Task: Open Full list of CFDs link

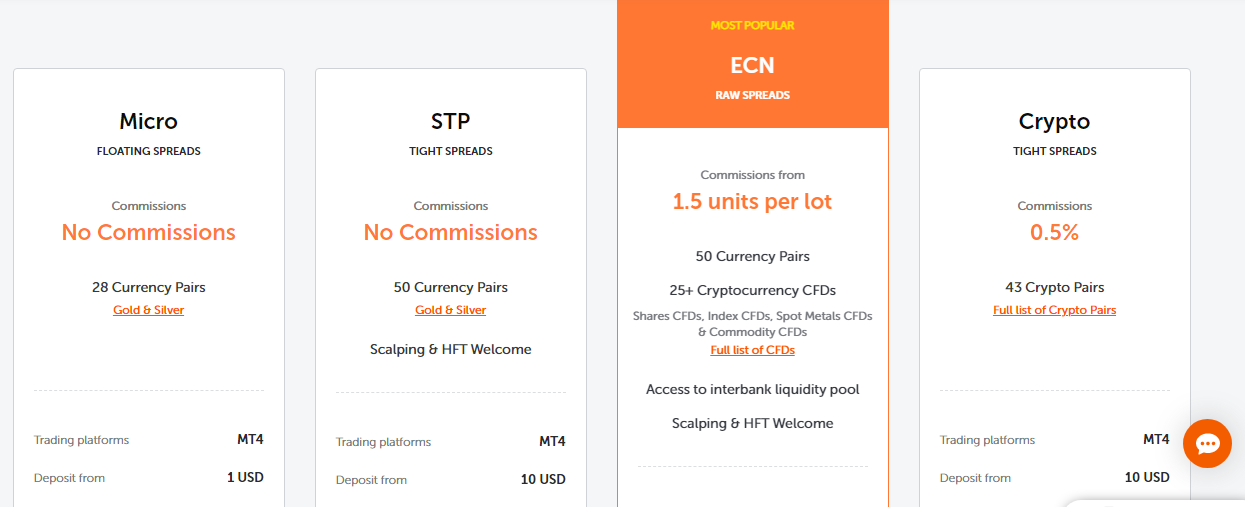Action: pos(752,350)
